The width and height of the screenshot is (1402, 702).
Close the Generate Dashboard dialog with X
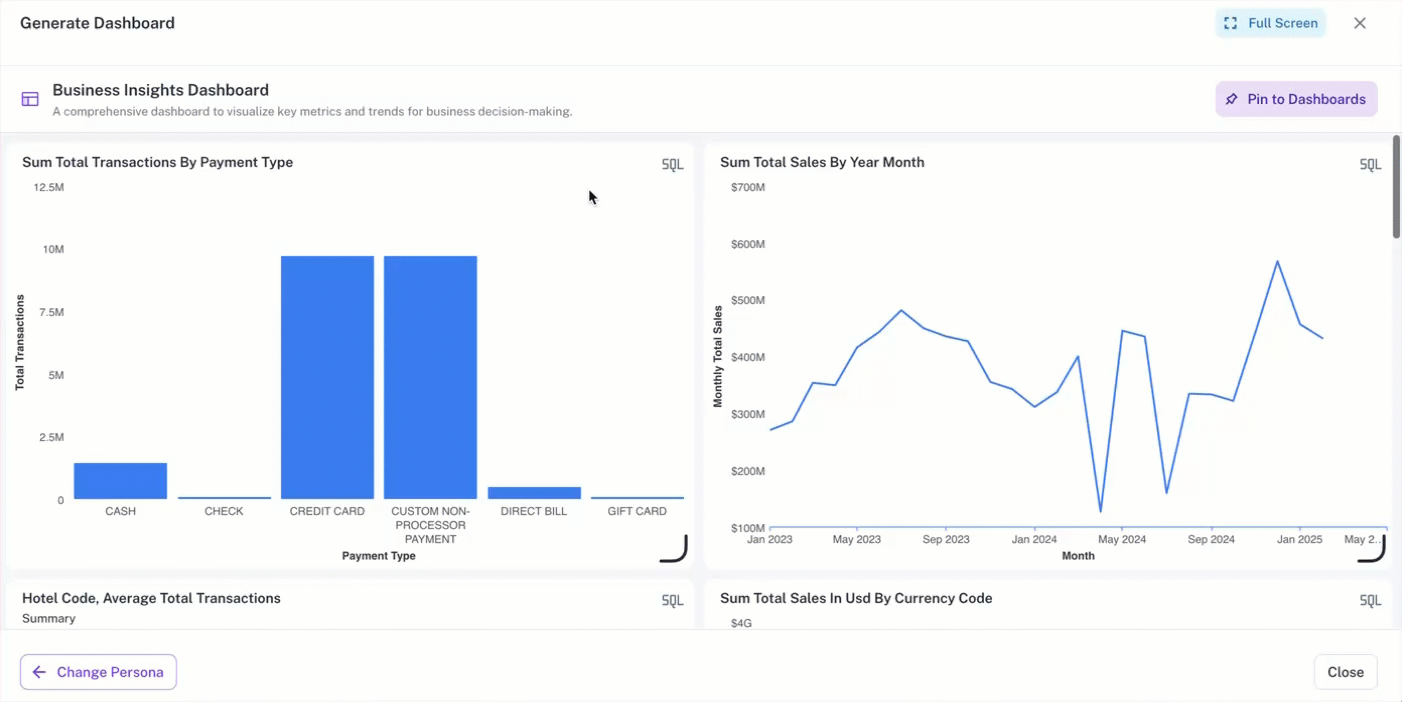1360,23
